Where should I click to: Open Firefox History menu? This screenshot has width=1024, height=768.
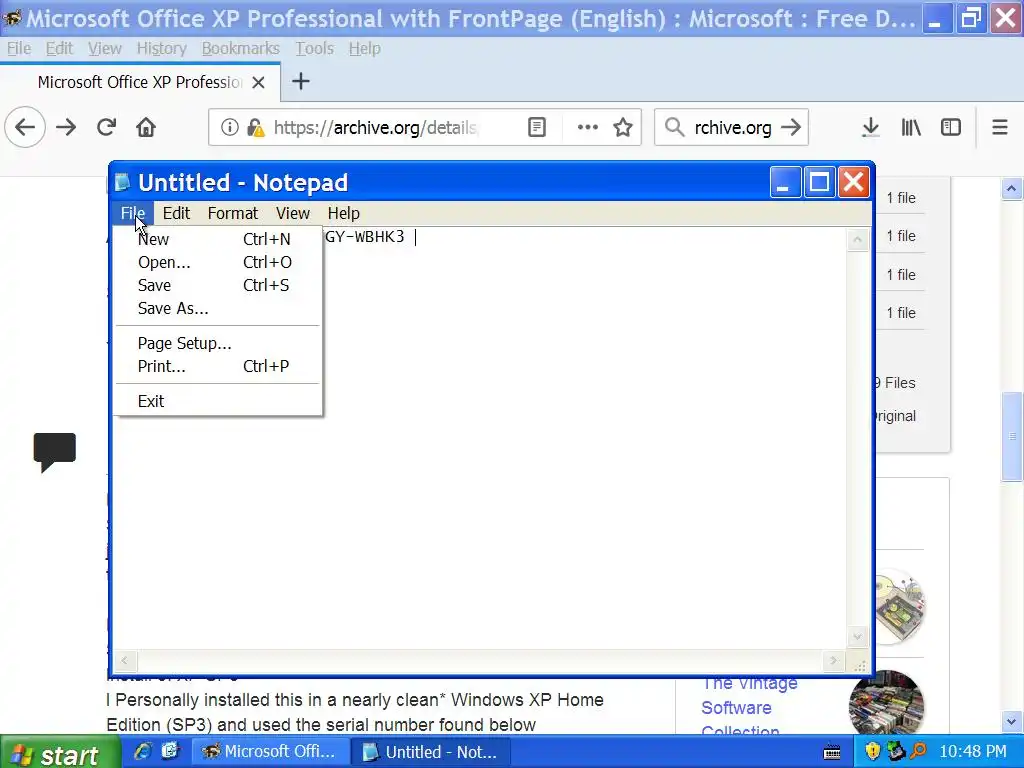point(161,48)
